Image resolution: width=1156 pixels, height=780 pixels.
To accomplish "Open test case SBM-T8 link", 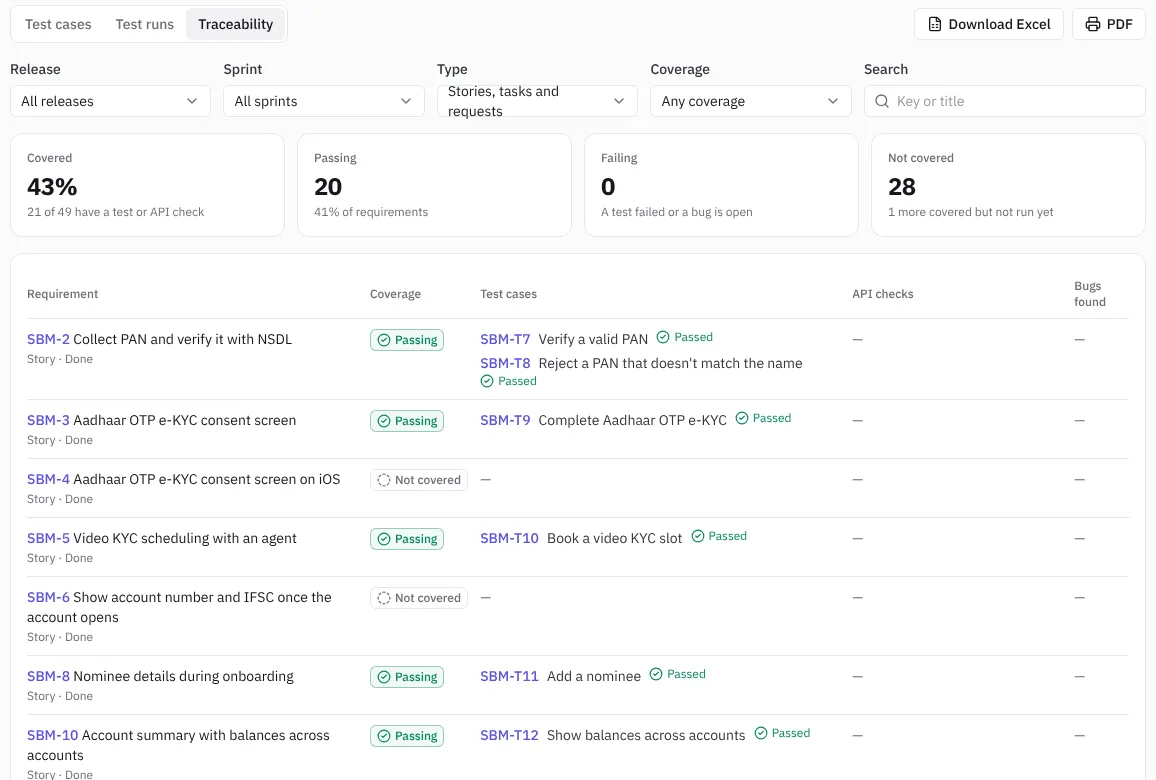I will [x=505, y=363].
